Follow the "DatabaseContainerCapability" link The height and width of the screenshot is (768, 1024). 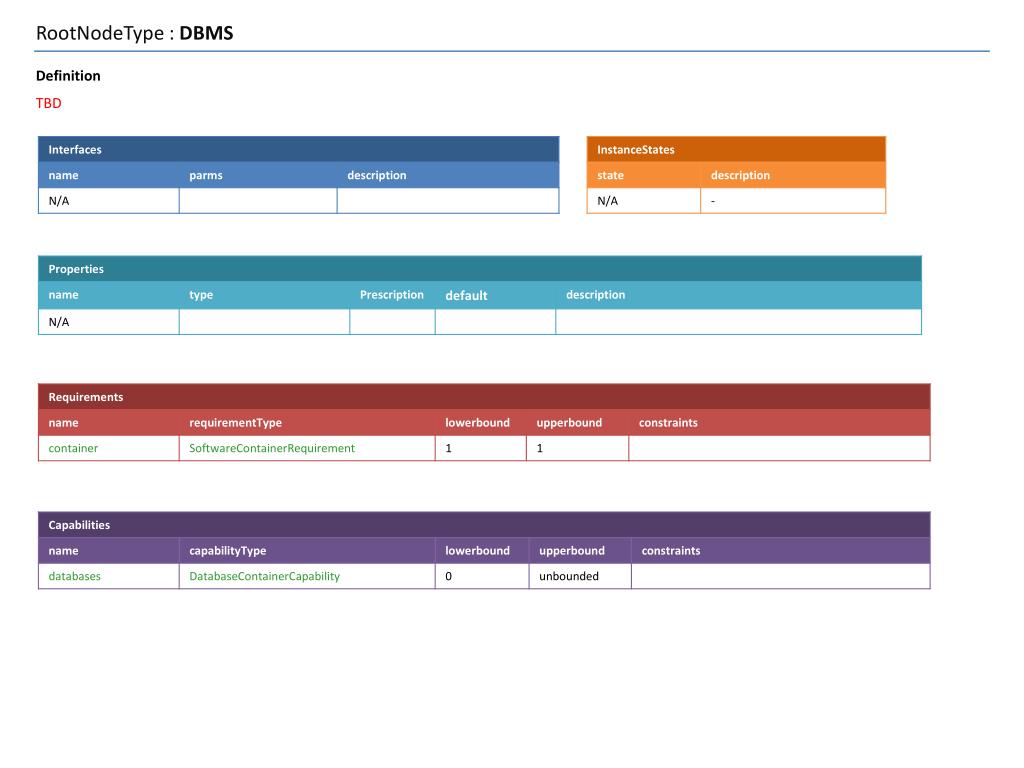pos(264,576)
